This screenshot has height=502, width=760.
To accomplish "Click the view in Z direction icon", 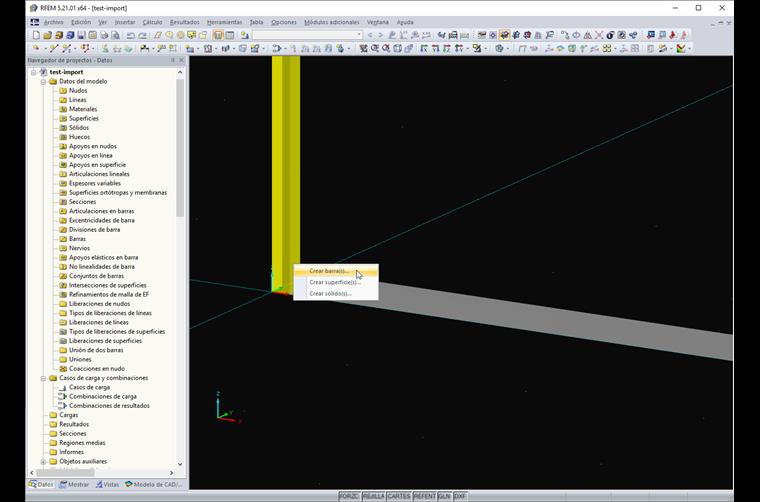I will click(x=447, y=48).
